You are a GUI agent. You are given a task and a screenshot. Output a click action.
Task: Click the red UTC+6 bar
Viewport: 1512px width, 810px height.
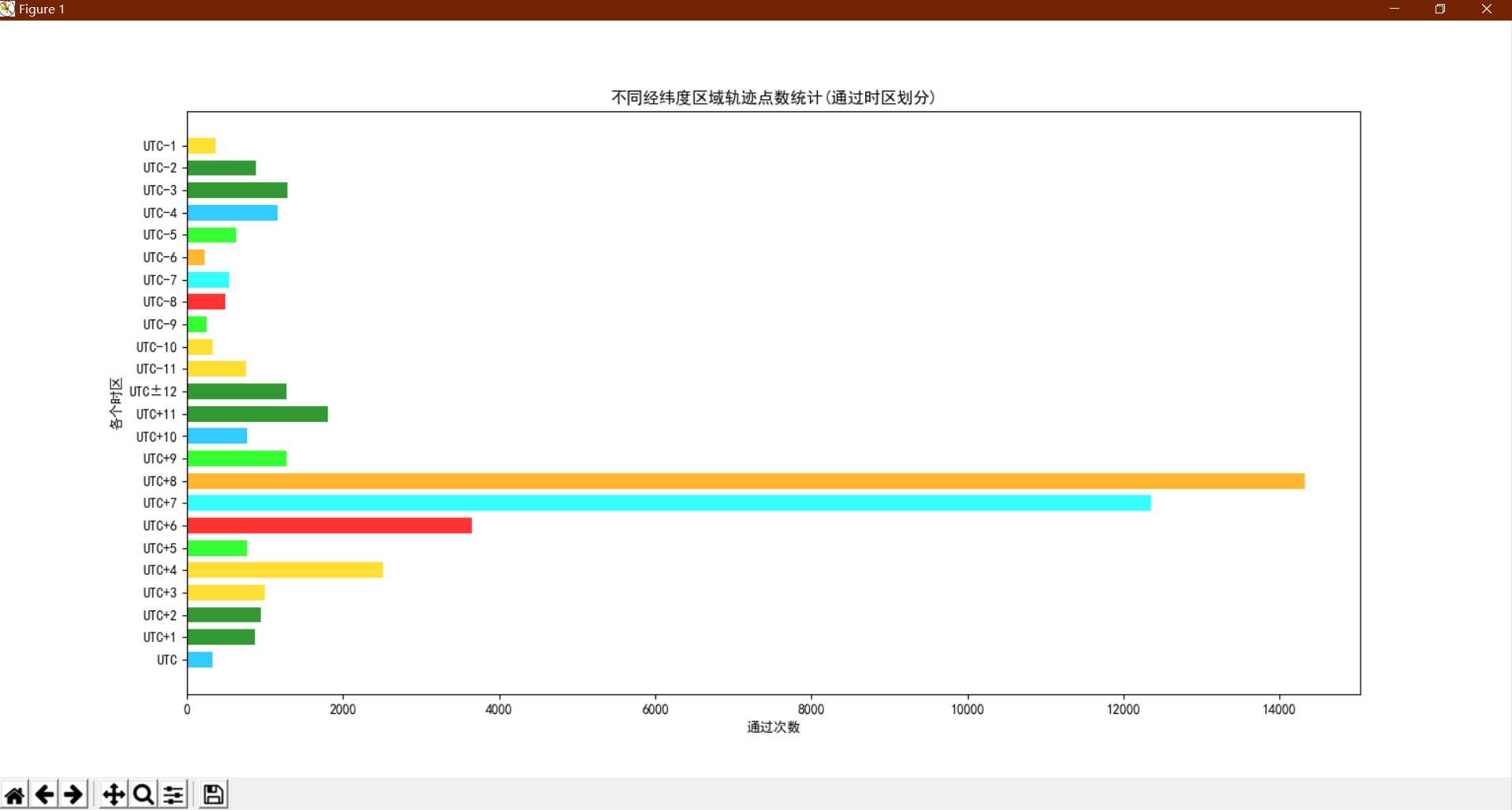(330, 525)
